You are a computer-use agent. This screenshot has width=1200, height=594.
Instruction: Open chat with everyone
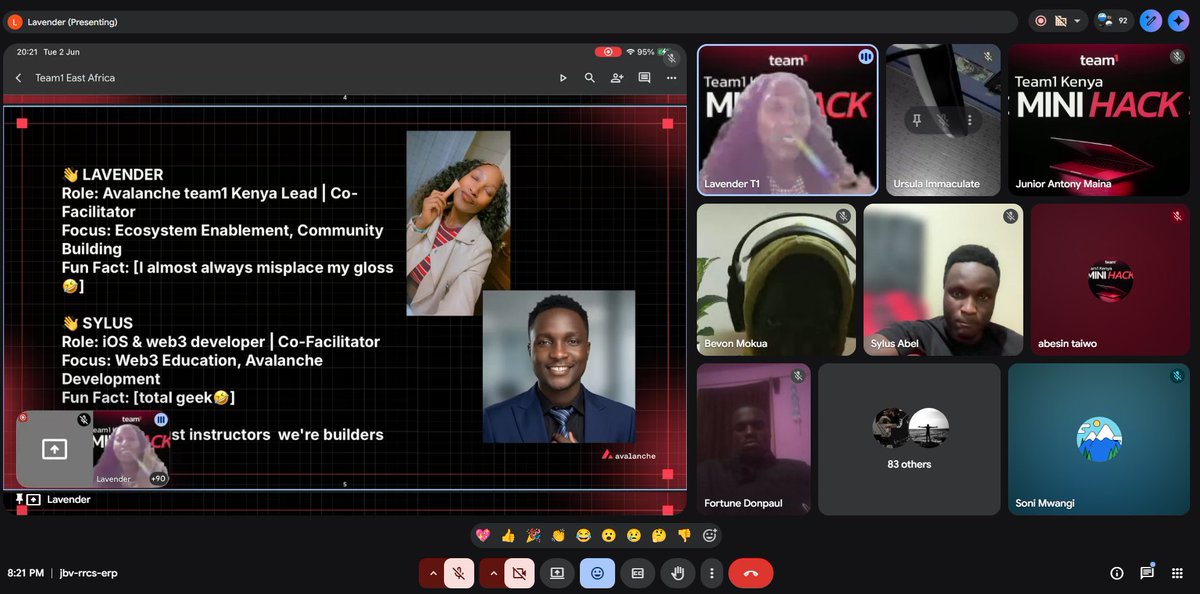click(1147, 573)
